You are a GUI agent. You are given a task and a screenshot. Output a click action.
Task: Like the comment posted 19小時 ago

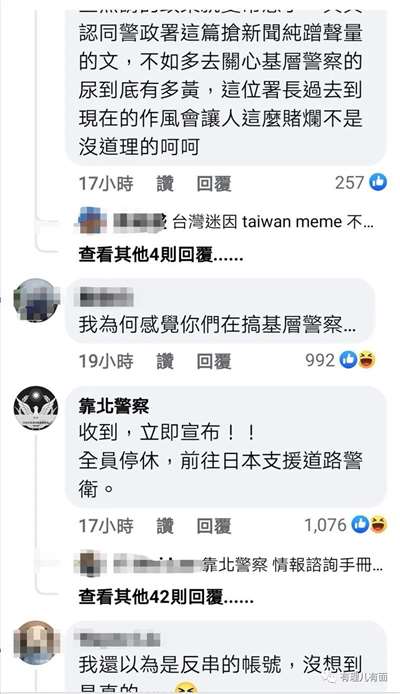[165, 361]
